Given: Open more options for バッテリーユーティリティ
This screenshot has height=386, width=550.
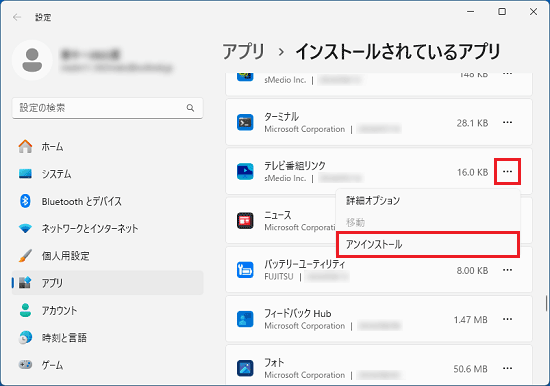Looking at the screenshot, I should pos(507,270).
